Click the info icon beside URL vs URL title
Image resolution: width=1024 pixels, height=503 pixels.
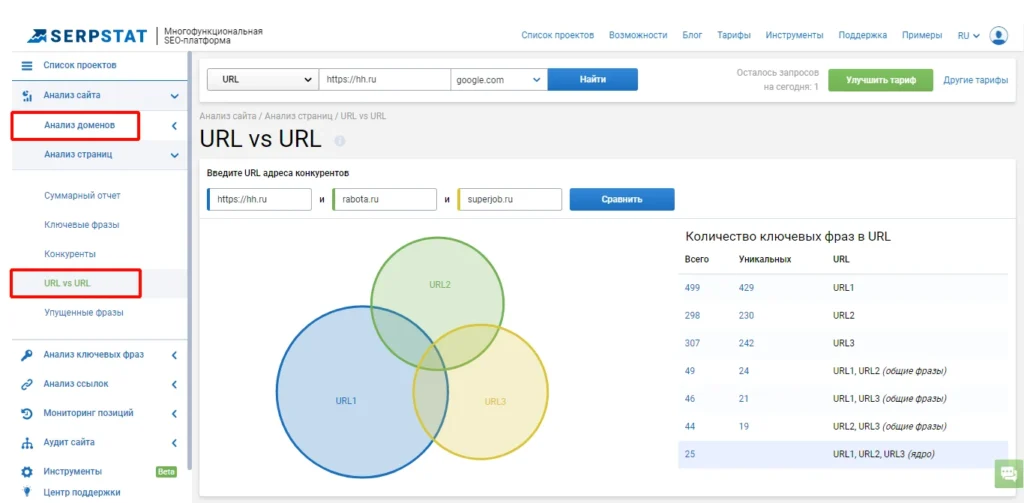(340, 140)
